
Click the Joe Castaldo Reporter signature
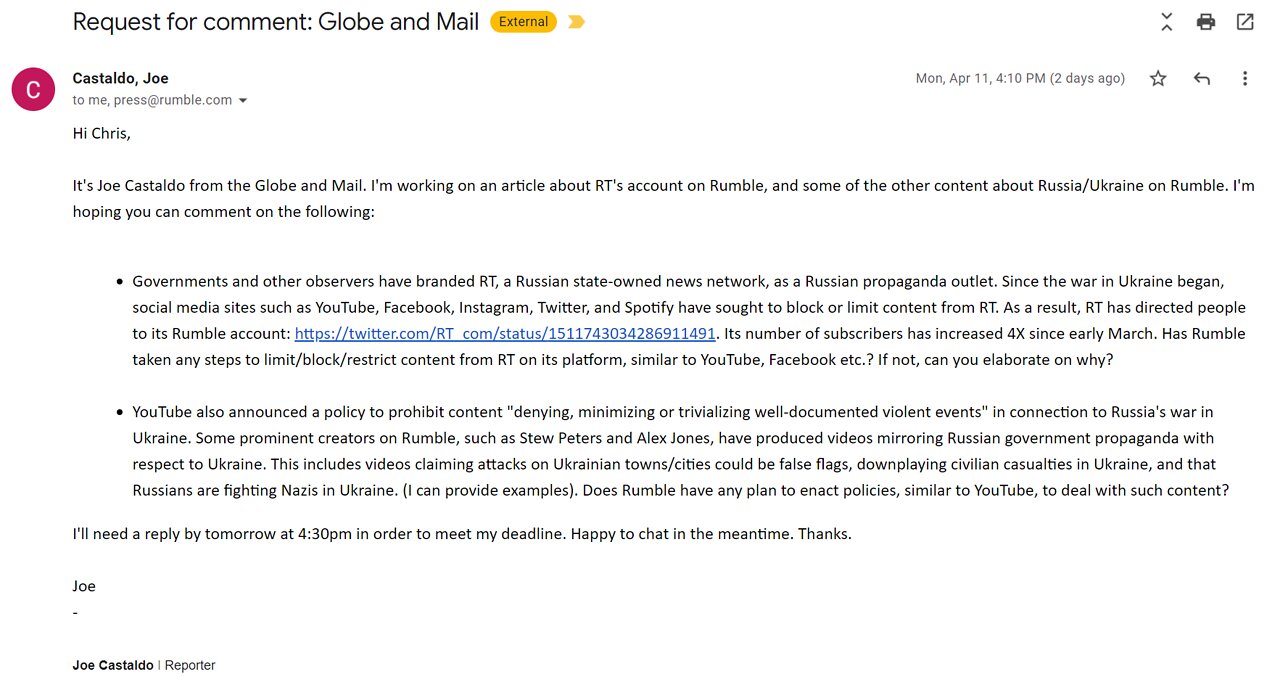click(144, 665)
